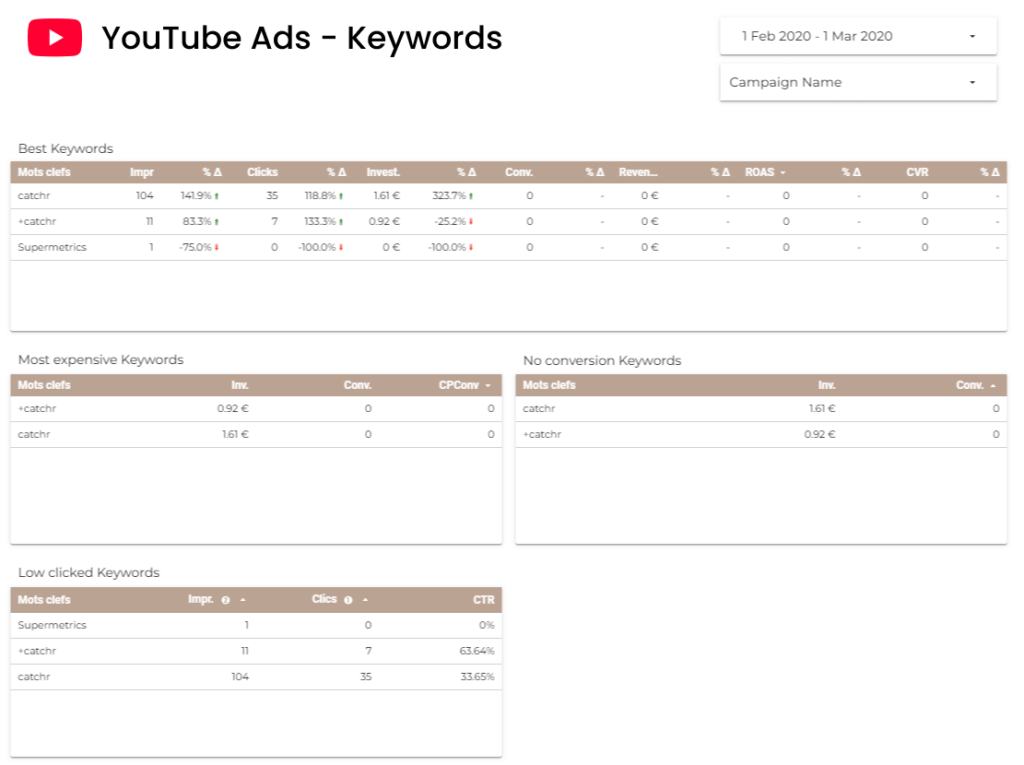Click the green up arrow beside 323.7%
The width and height of the screenshot is (1024, 765).
tap(471, 196)
